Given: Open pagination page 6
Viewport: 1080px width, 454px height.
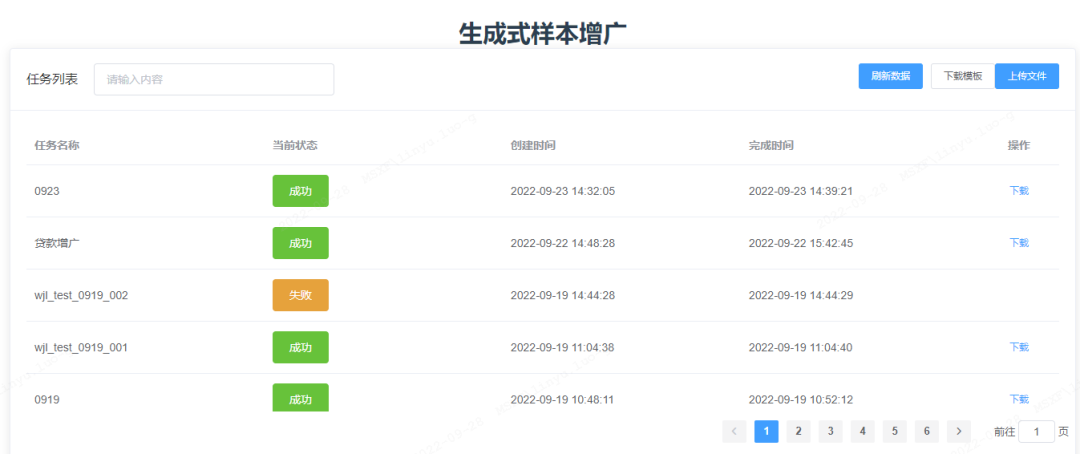Looking at the screenshot, I should [926, 431].
